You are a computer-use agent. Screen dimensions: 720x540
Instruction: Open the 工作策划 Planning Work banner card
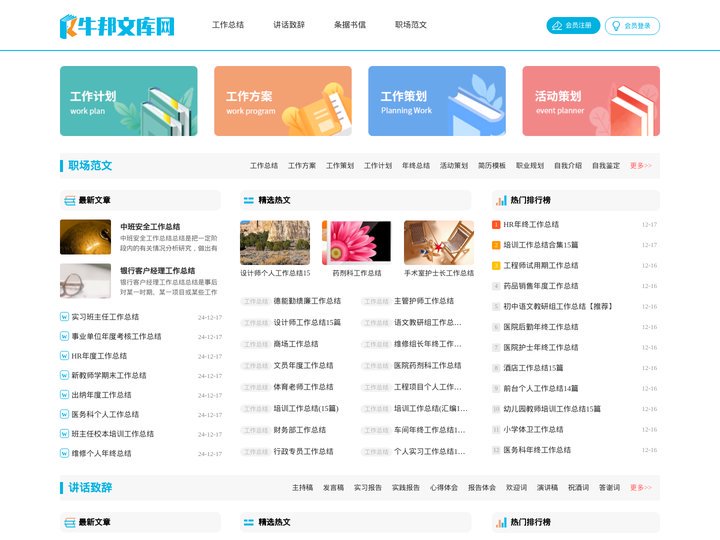[x=437, y=101]
